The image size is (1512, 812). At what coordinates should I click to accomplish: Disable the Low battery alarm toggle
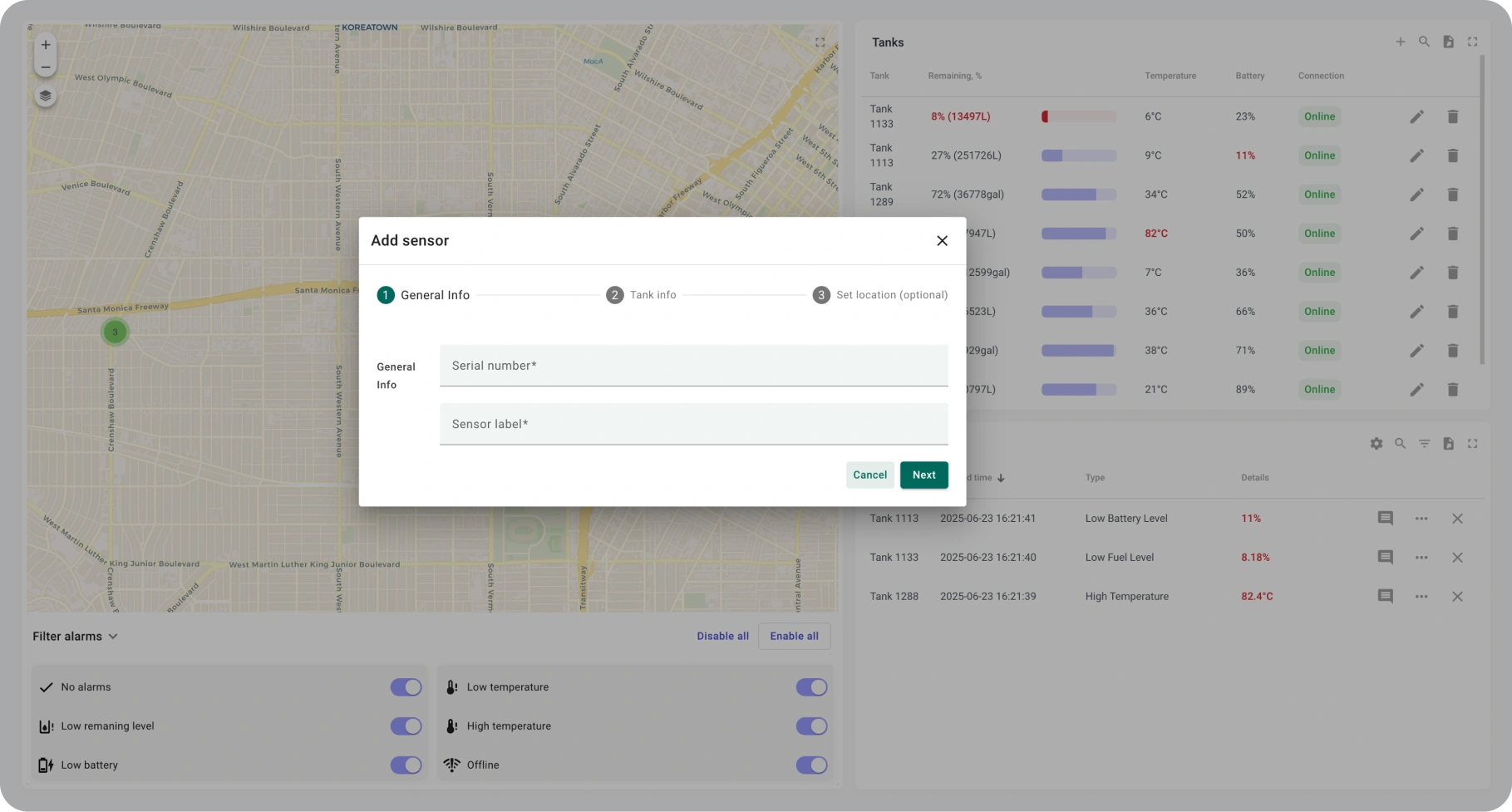click(x=406, y=765)
